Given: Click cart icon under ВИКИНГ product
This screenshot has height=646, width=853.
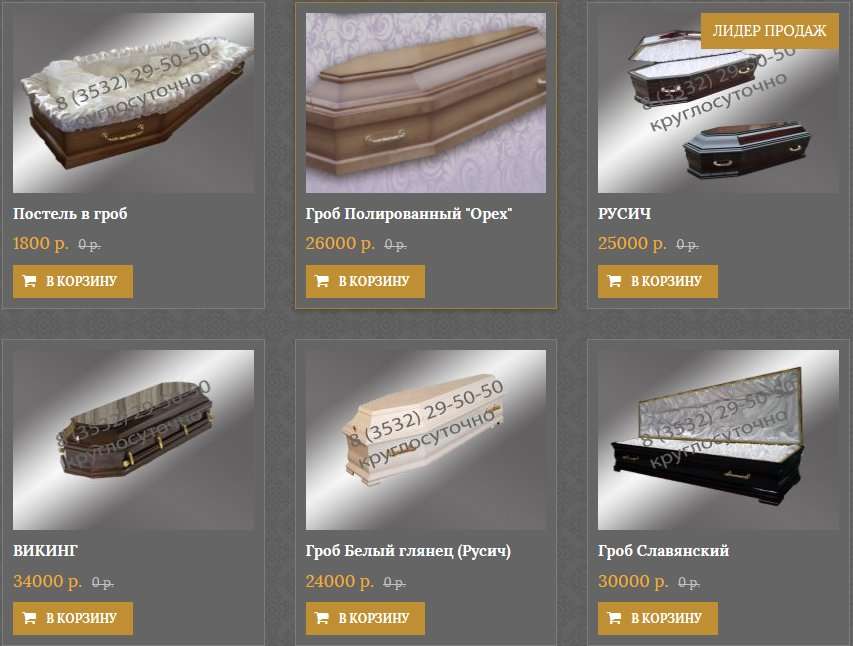Looking at the screenshot, I should pos(29,618).
